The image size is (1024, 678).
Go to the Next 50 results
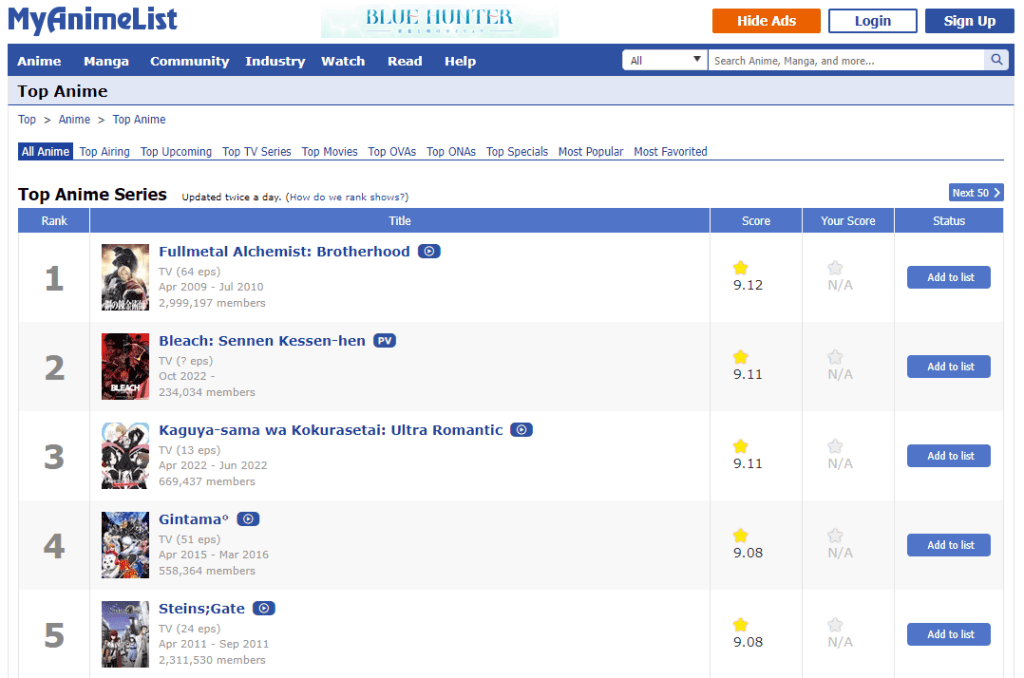(976, 193)
